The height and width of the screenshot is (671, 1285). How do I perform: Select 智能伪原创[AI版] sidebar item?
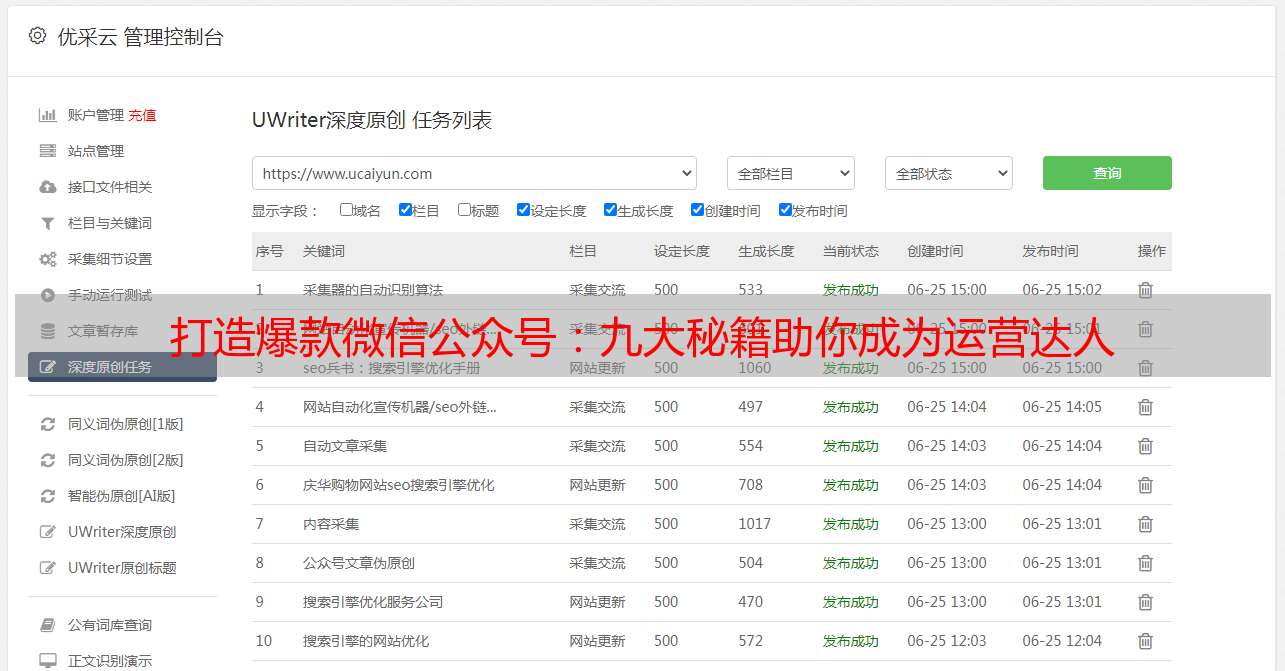(121, 496)
